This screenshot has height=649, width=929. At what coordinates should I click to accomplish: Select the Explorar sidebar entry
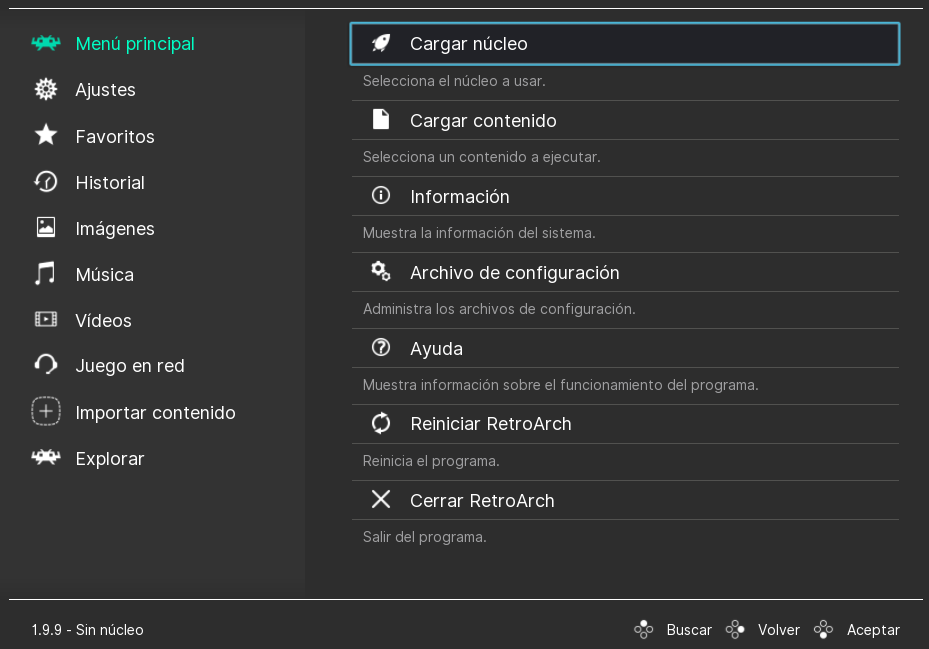[110, 458]
